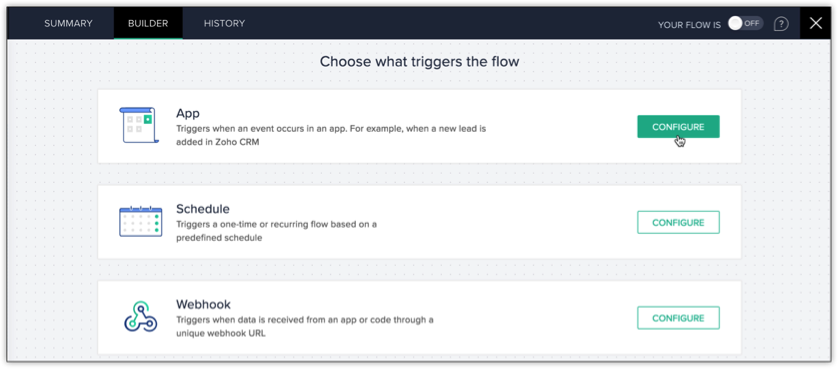The height and width of the screenshot is (369, 838).
Task: Click the Schedule calendar icon
Action: click(141, 221)
